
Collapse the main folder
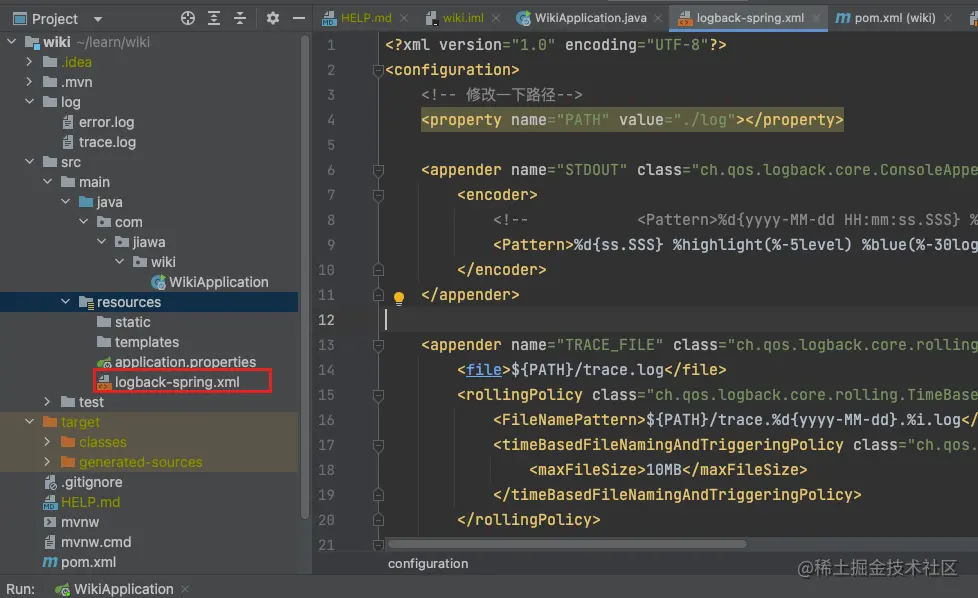point(47,181)
